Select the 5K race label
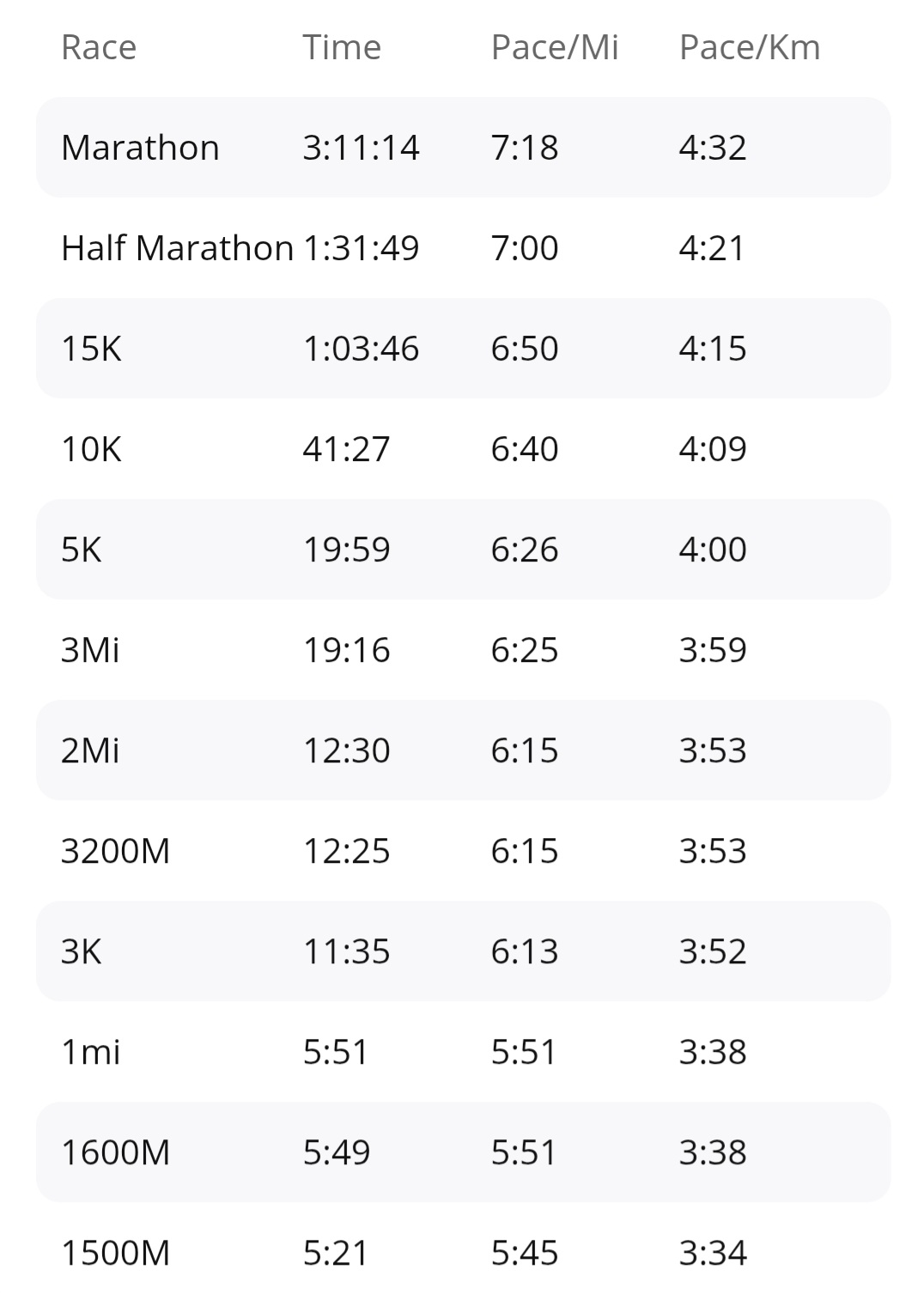Viewport: 924px width, 1294px height. 81,550
